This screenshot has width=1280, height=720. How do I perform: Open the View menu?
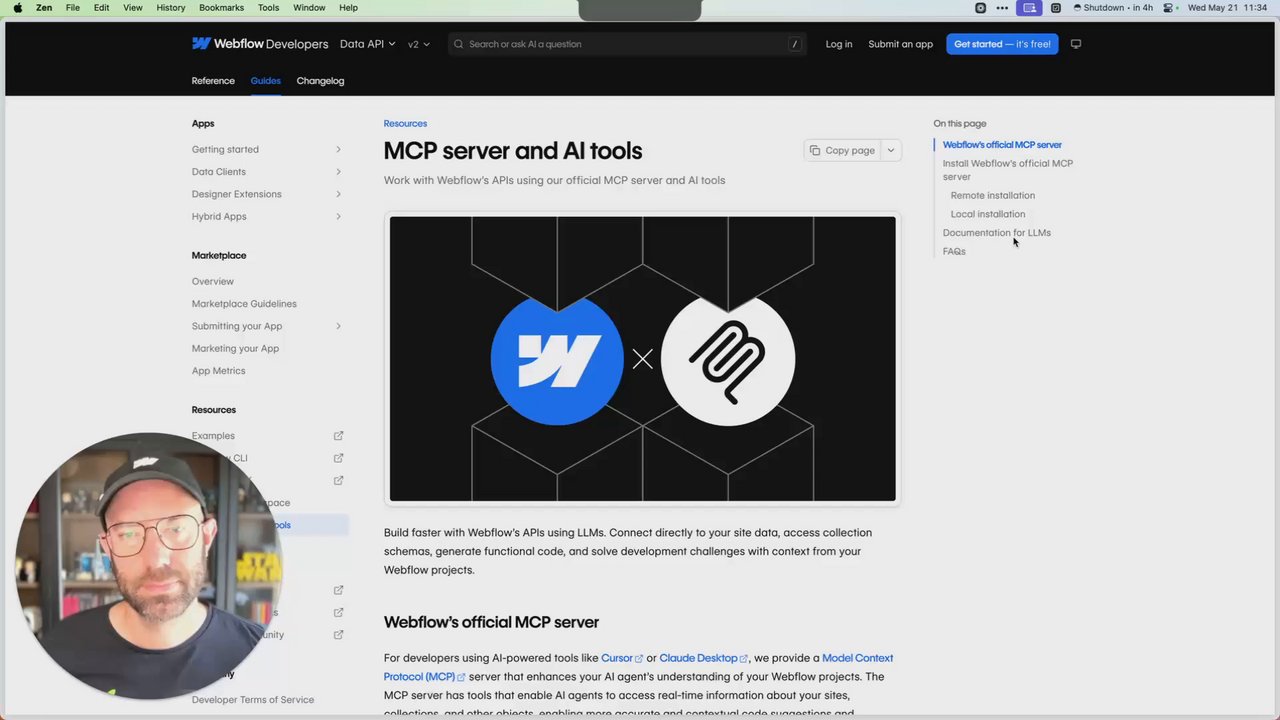[x=133, y=7]
